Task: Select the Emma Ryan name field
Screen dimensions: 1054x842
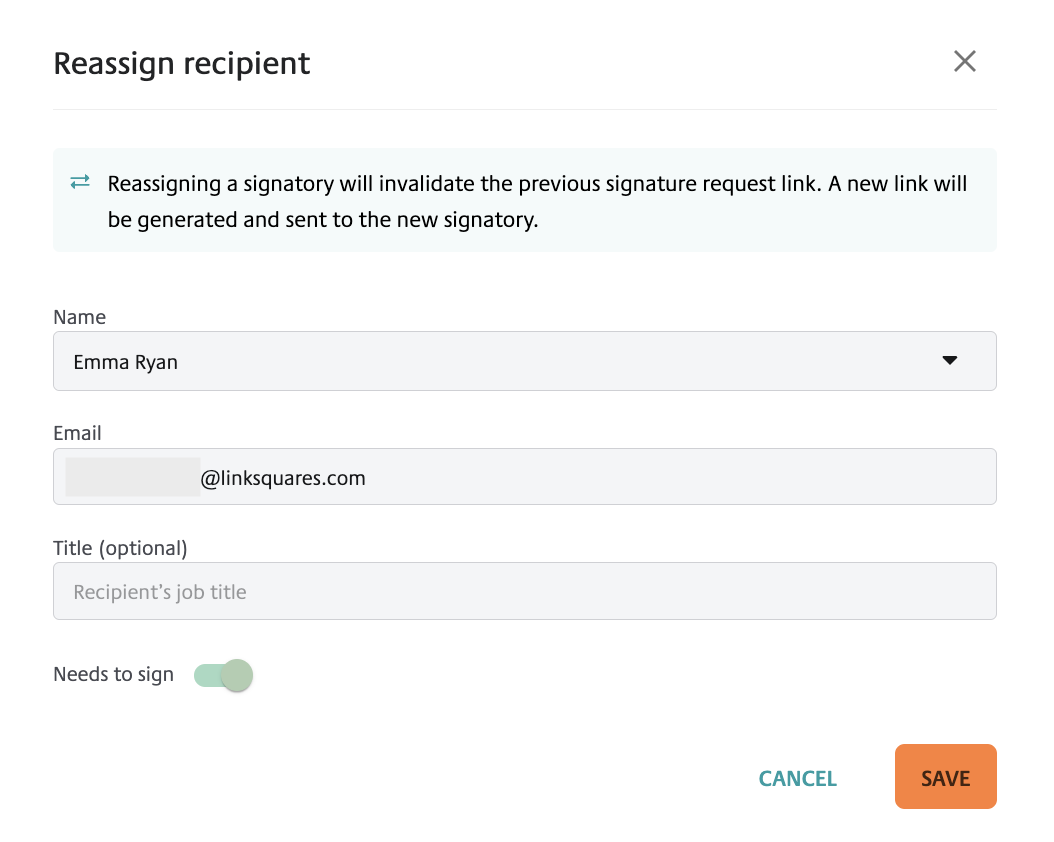Action: [x=524, y=361]
